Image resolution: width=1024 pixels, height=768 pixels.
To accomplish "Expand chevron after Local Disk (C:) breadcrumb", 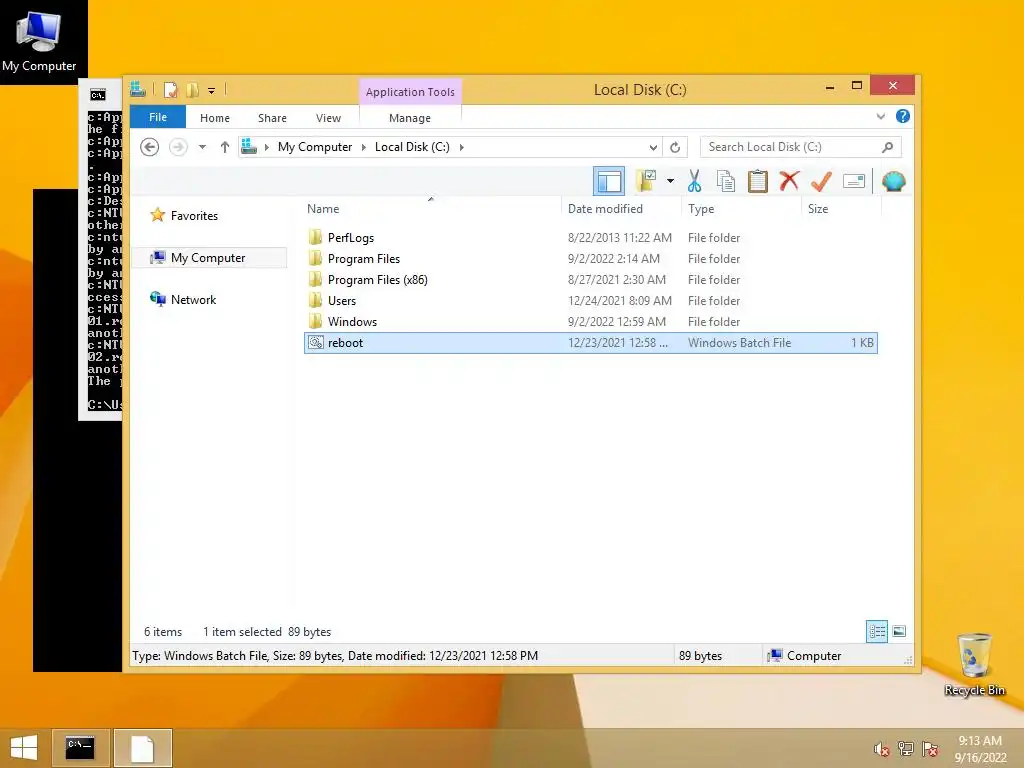I will (462, 147).
